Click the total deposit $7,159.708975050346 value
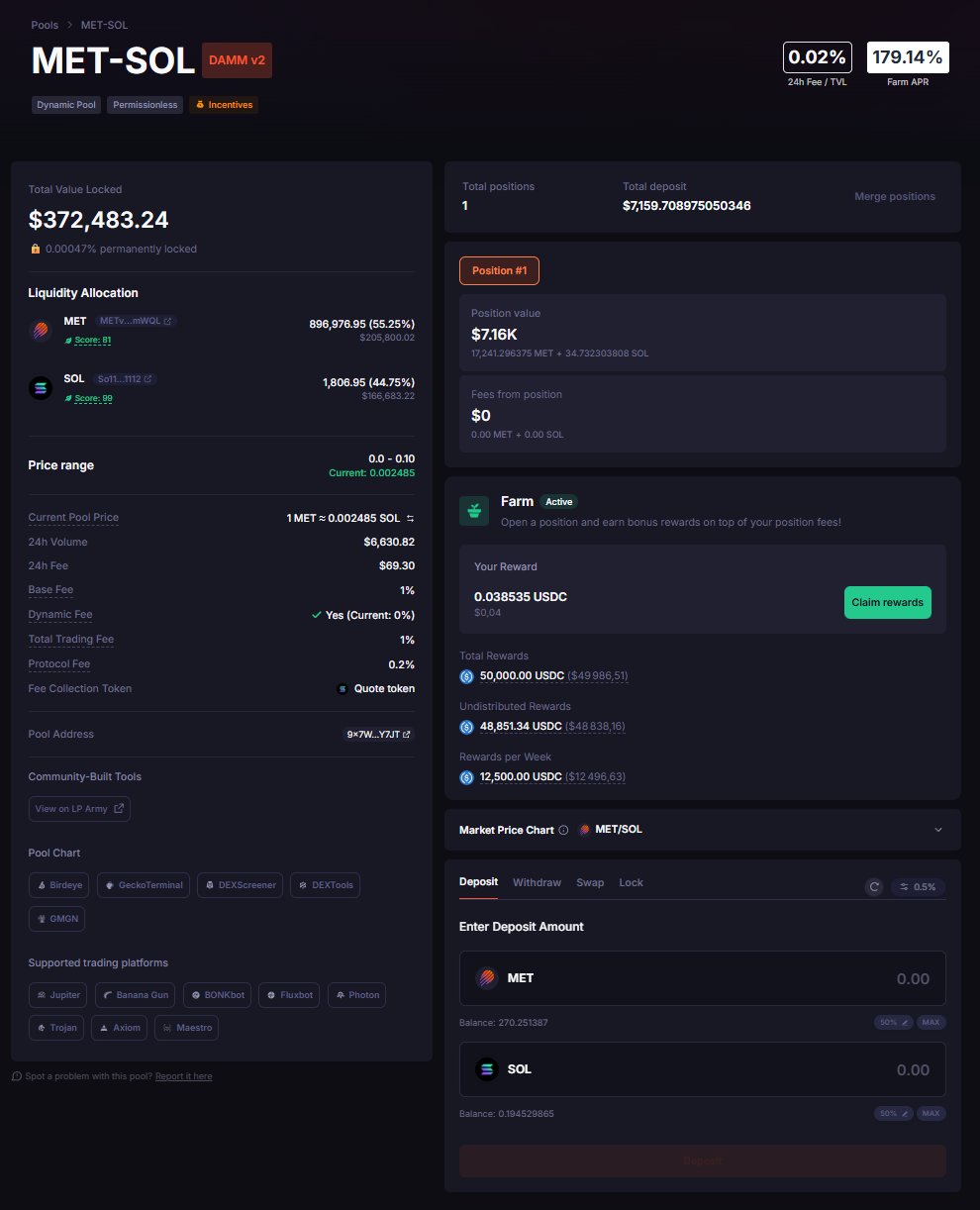The width and height of the screenshot is (980, 1210). (687, 206)
